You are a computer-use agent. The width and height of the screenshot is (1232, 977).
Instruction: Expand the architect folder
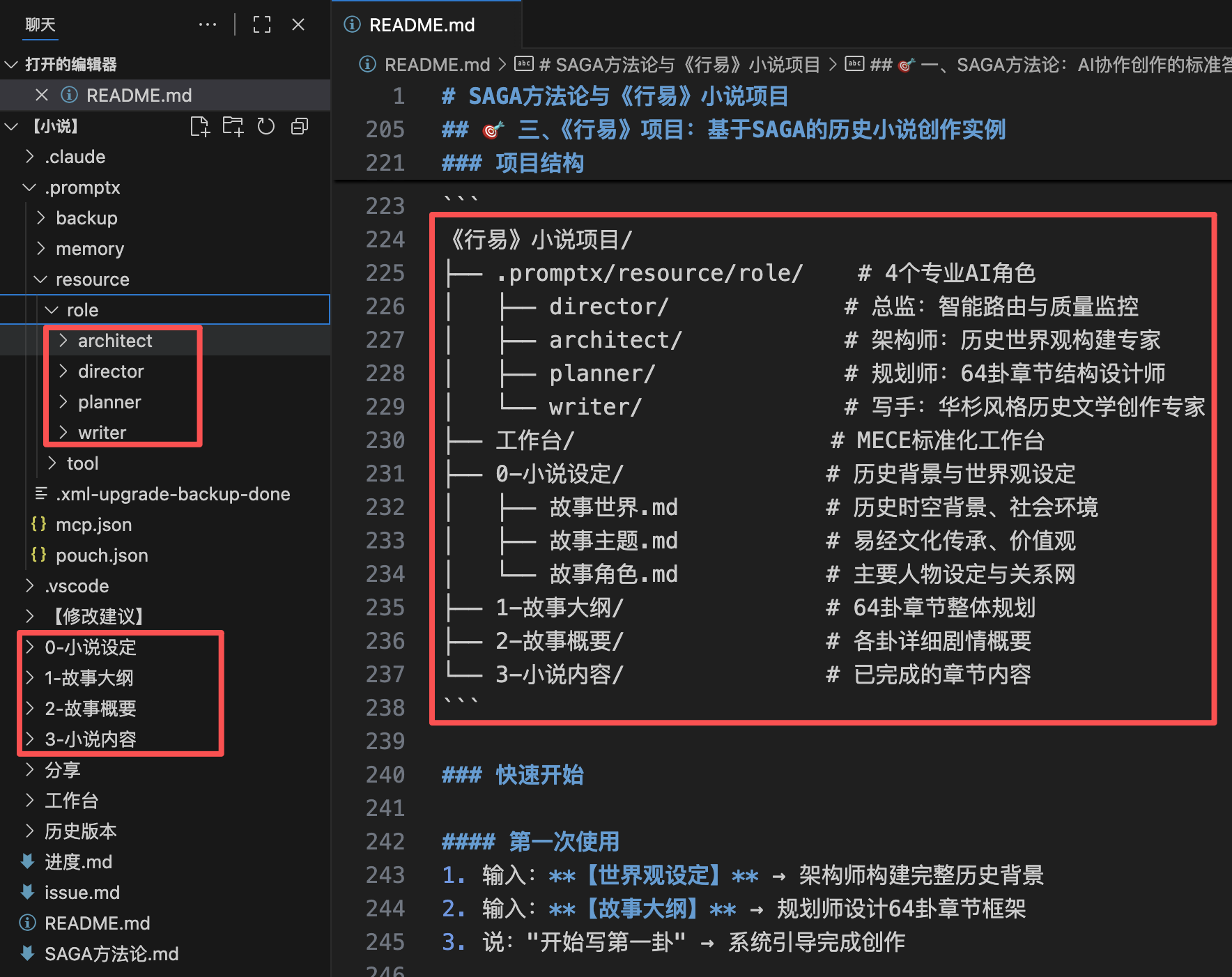coord(114,341)
